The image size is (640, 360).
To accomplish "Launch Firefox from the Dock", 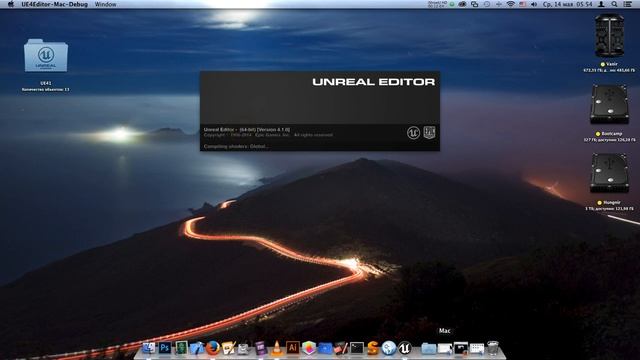I will coord(213,348).
